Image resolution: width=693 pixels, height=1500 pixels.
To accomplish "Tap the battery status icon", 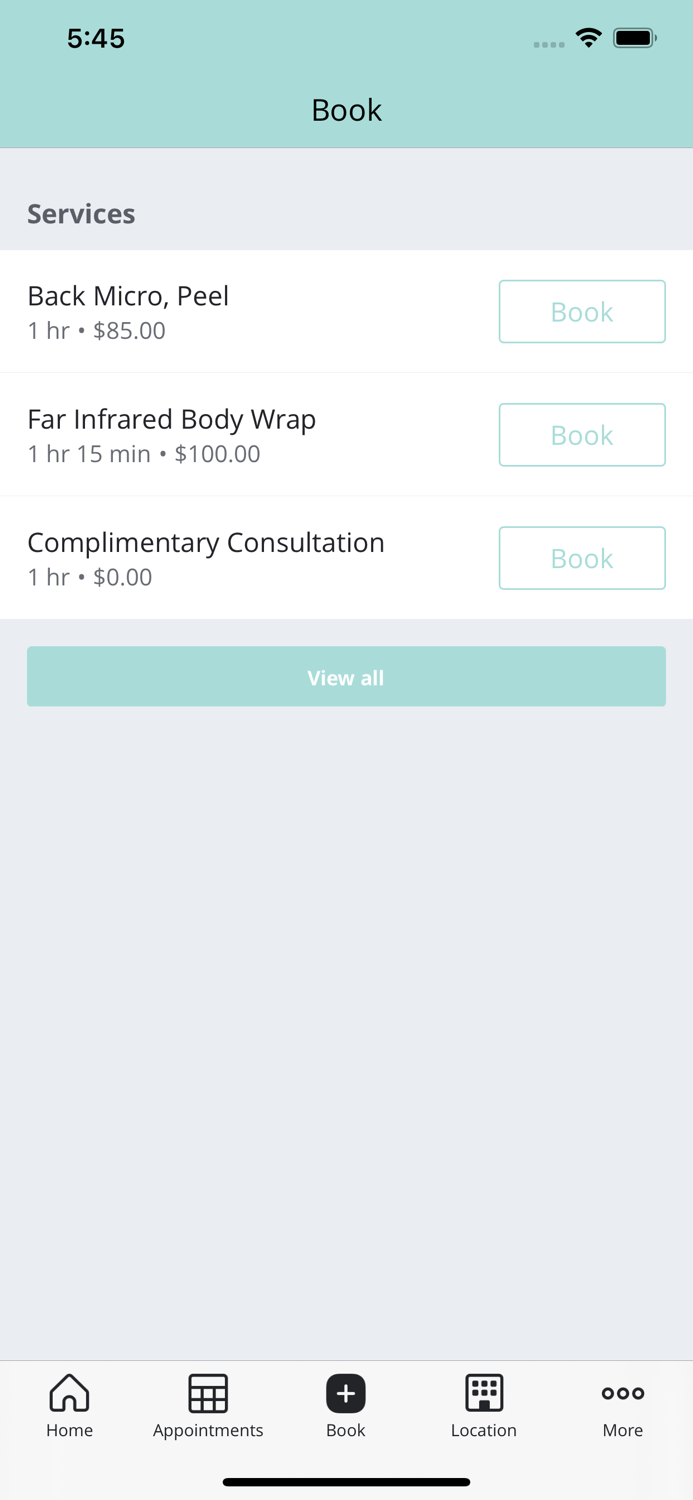I will (634, 39).
